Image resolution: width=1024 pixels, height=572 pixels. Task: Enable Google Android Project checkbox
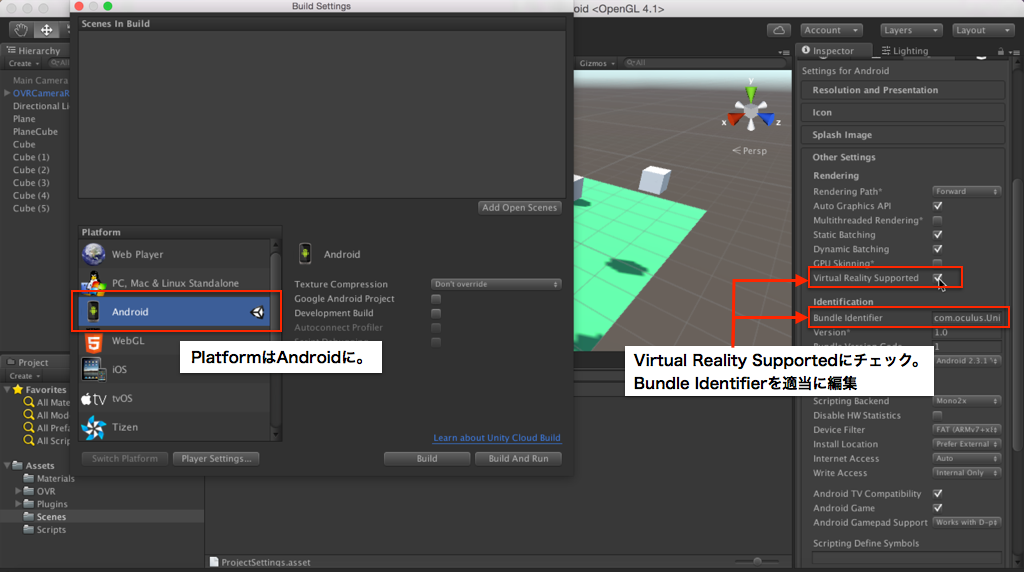coord(436,298)
